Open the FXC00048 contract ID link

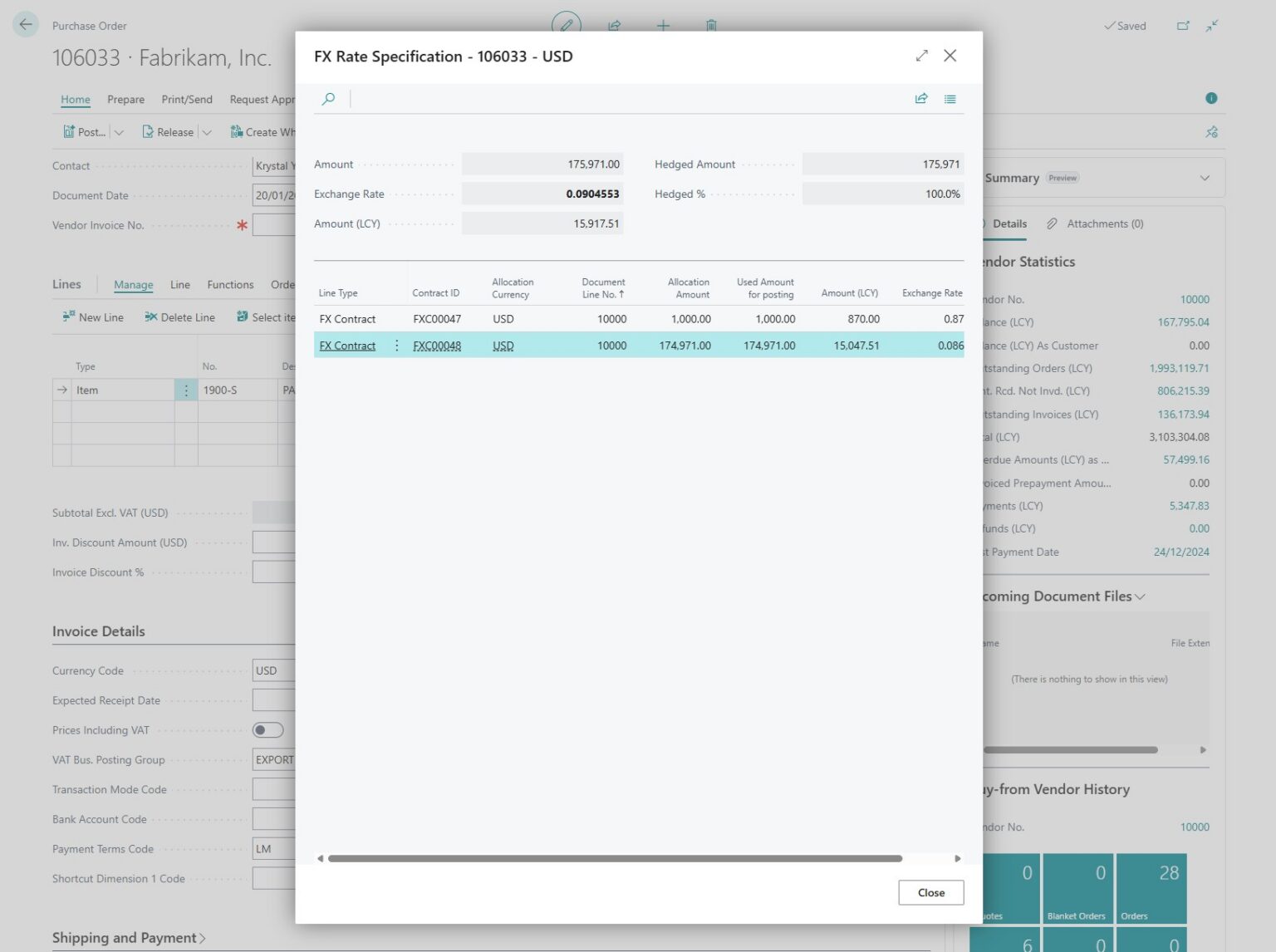(437, 346)
